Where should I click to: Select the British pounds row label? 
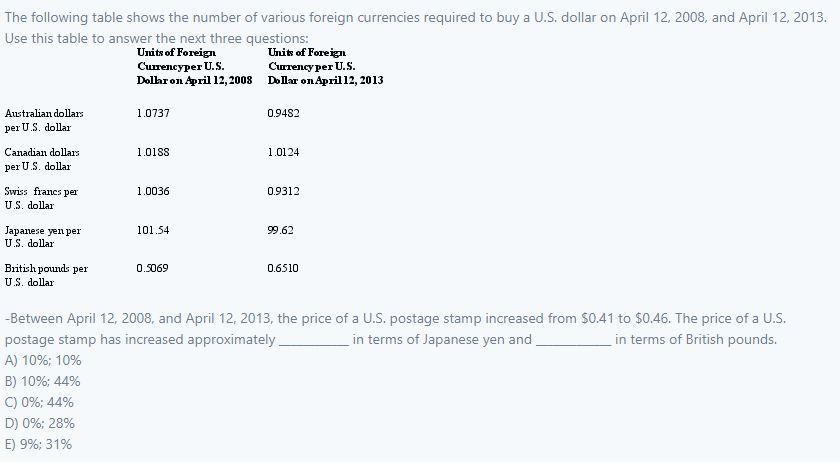tap(46, 275)
